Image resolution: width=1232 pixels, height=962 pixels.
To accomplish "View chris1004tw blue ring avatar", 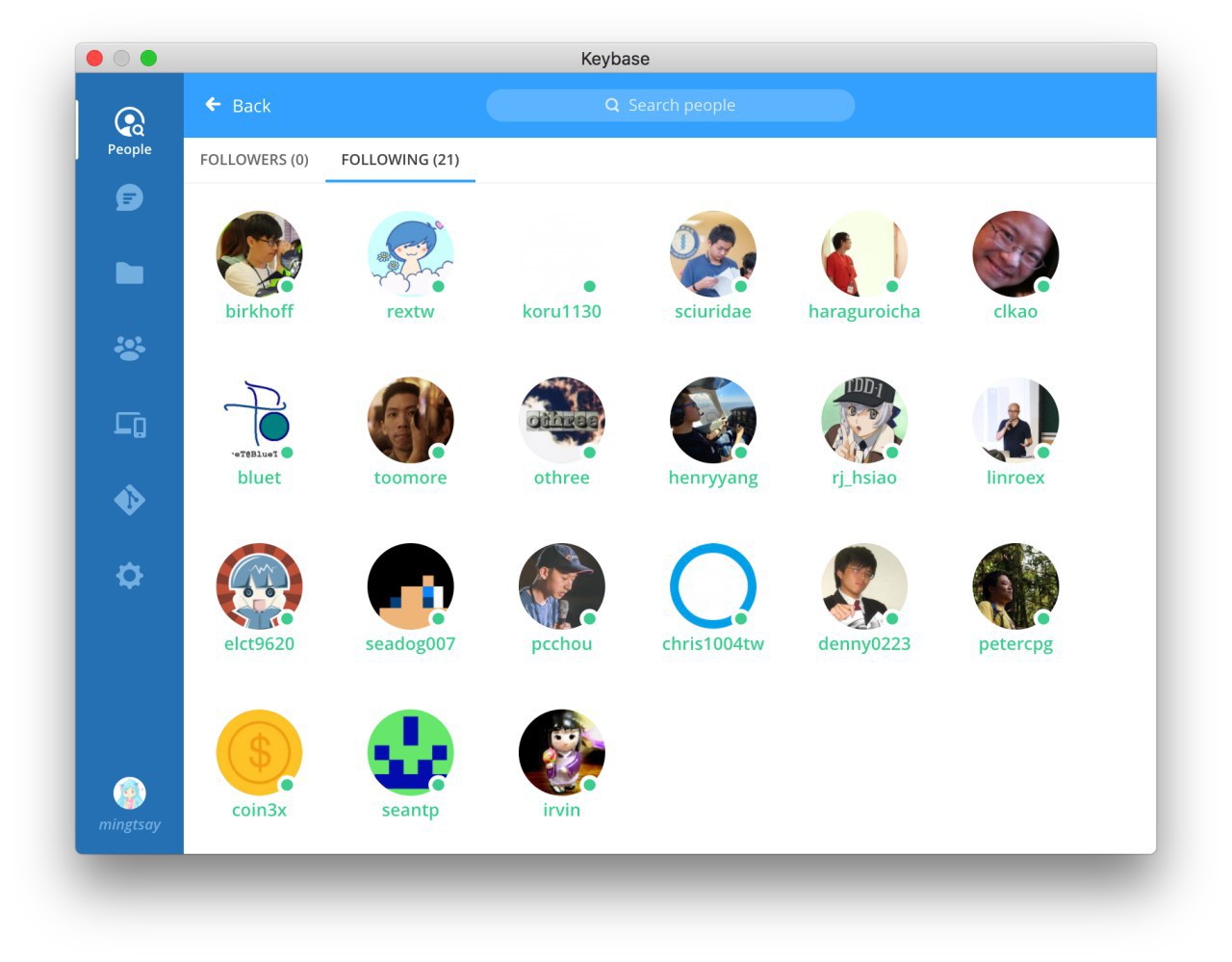I will (713, 586).
